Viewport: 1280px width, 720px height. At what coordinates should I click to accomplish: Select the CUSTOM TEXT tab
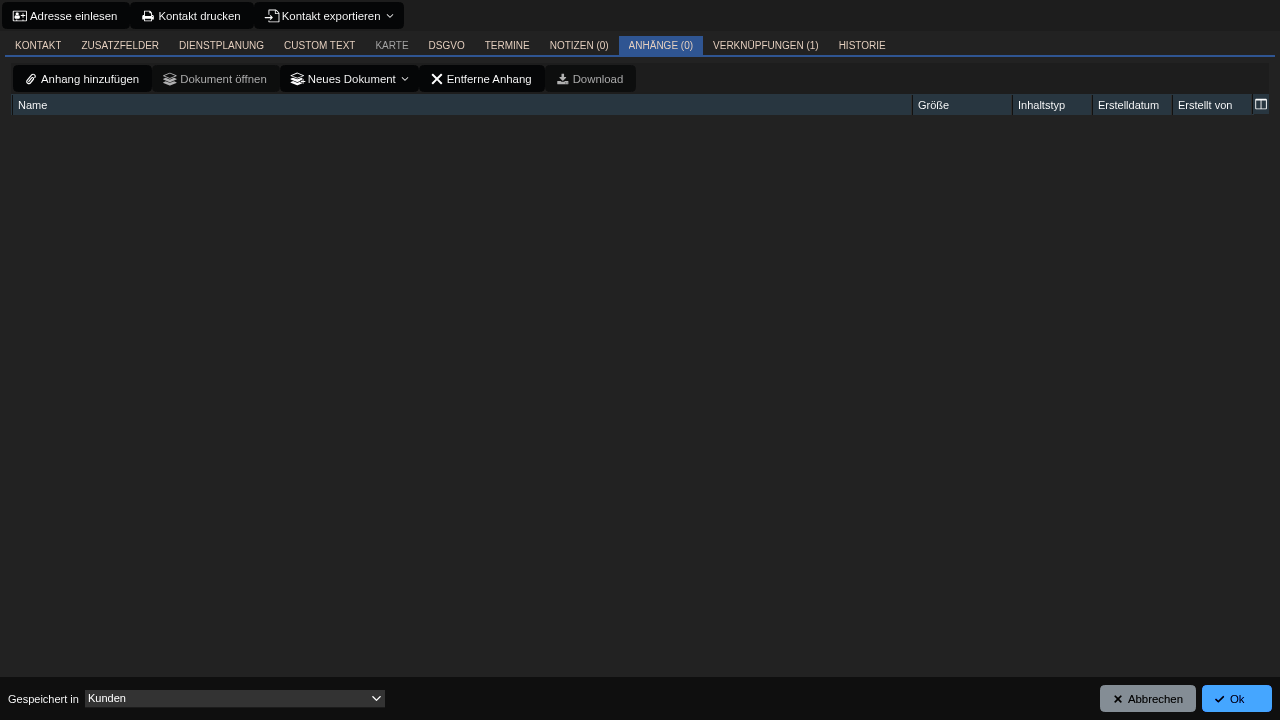click(x=319, y=46)
